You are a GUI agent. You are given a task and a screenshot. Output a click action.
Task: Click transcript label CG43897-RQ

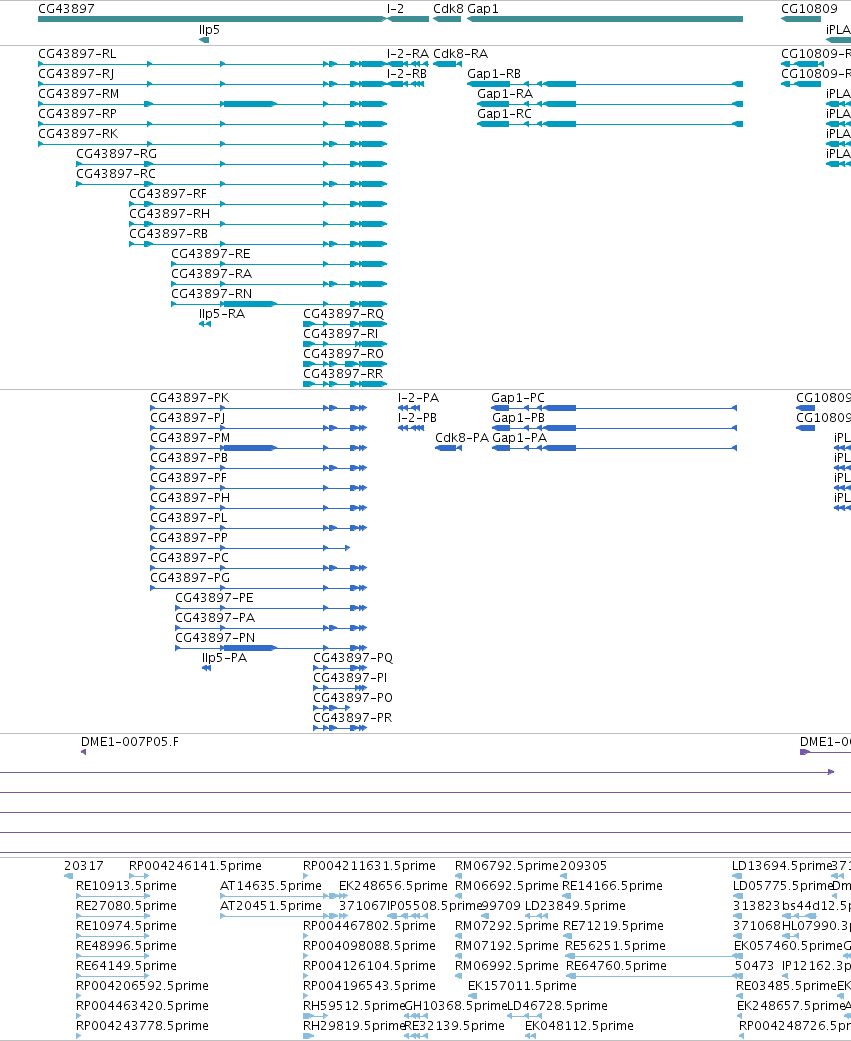(343, 313)
